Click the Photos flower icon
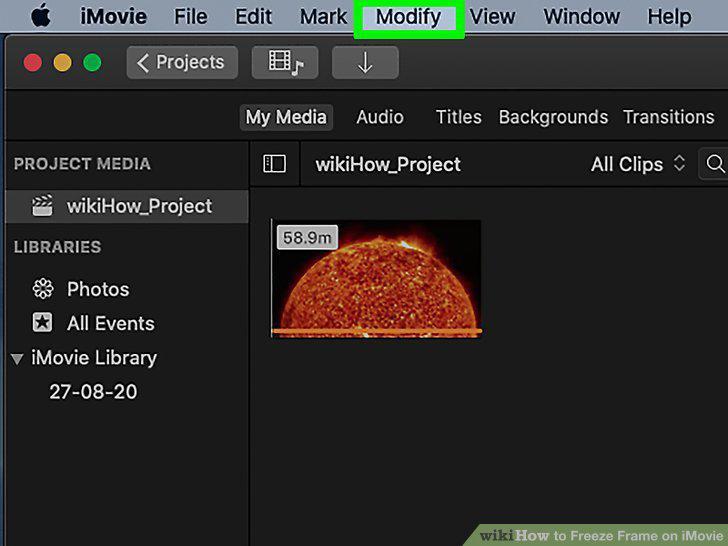Screen dimensions: 728x546 tap(43, 289)
